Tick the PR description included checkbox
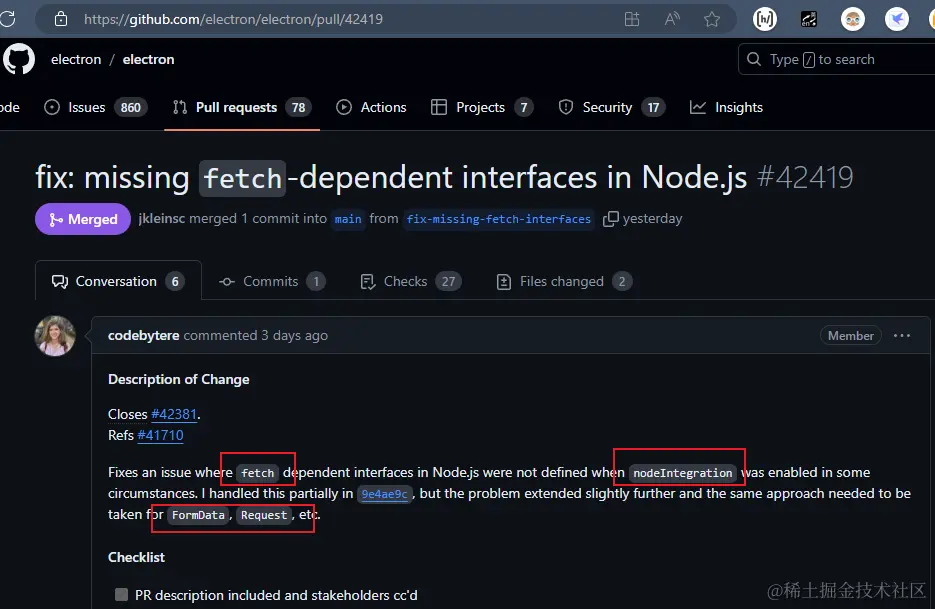Viewport: 935px width, 609px height. click(x=121, y=595)
